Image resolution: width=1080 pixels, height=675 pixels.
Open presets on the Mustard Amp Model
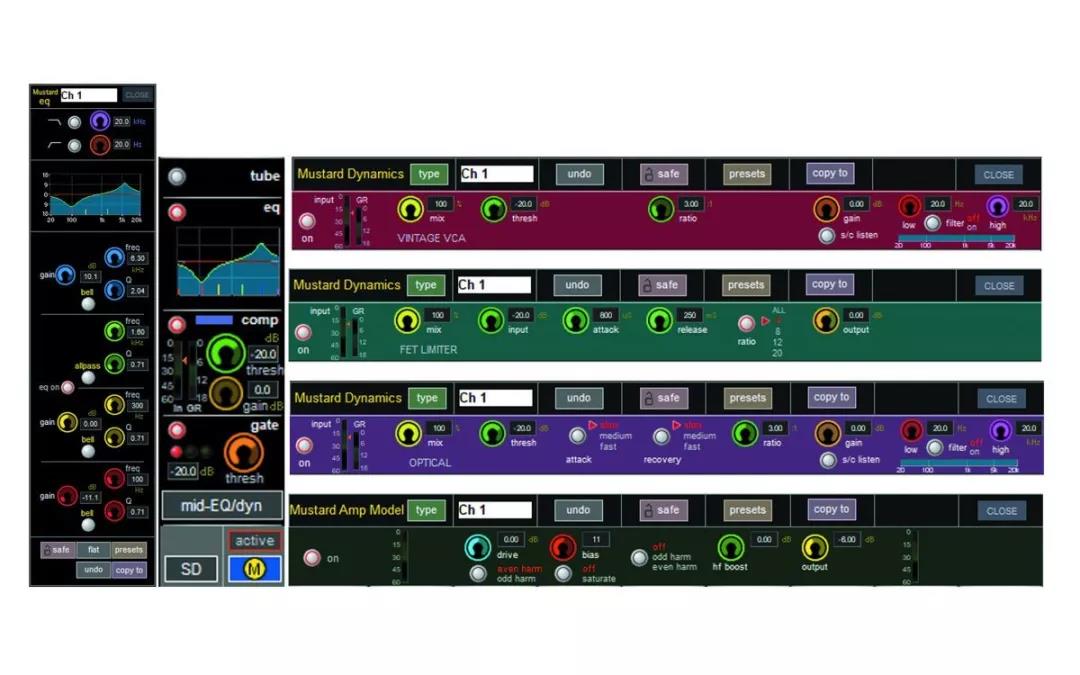click(747, 510)
